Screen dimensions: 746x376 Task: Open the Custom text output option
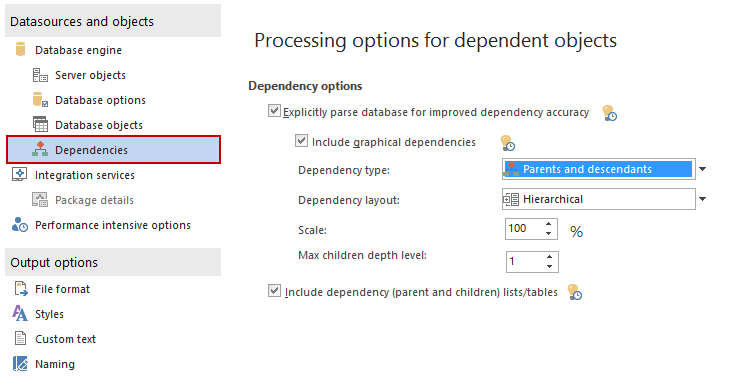tap(66, 339)
